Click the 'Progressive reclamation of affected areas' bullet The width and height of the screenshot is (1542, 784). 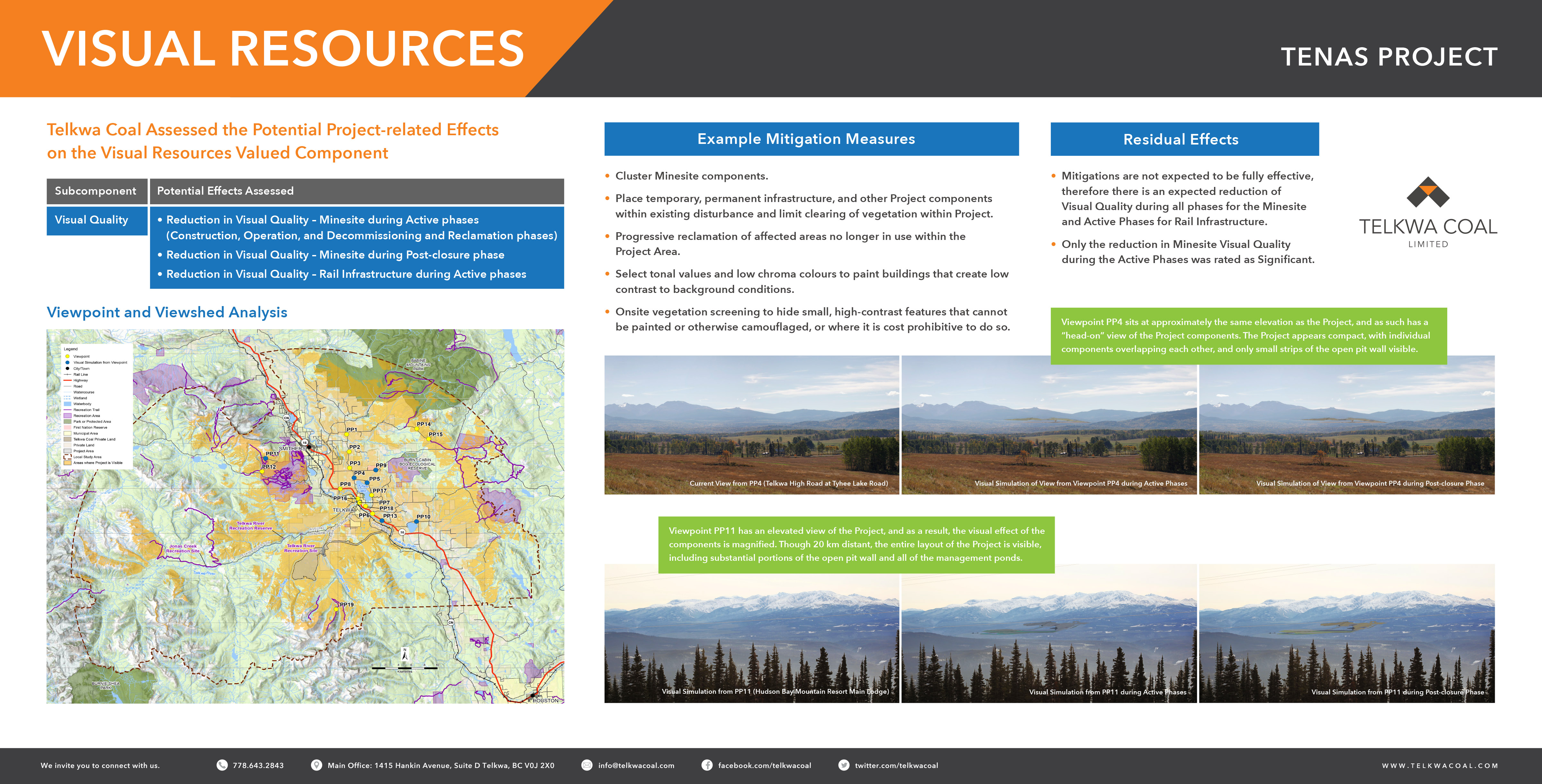790,243
